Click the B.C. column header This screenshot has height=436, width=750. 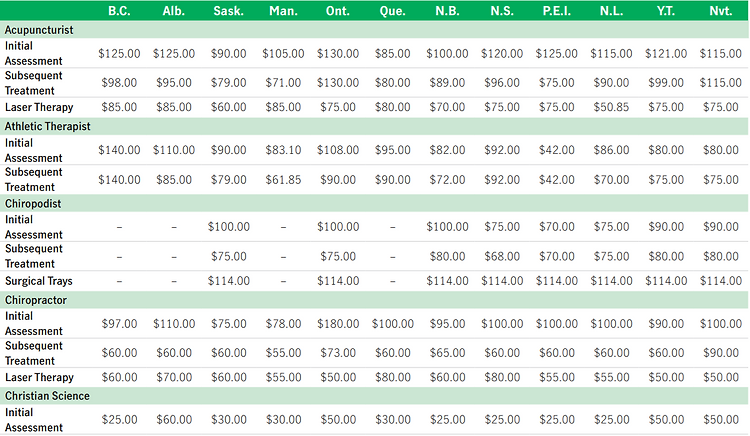(118, 11)
